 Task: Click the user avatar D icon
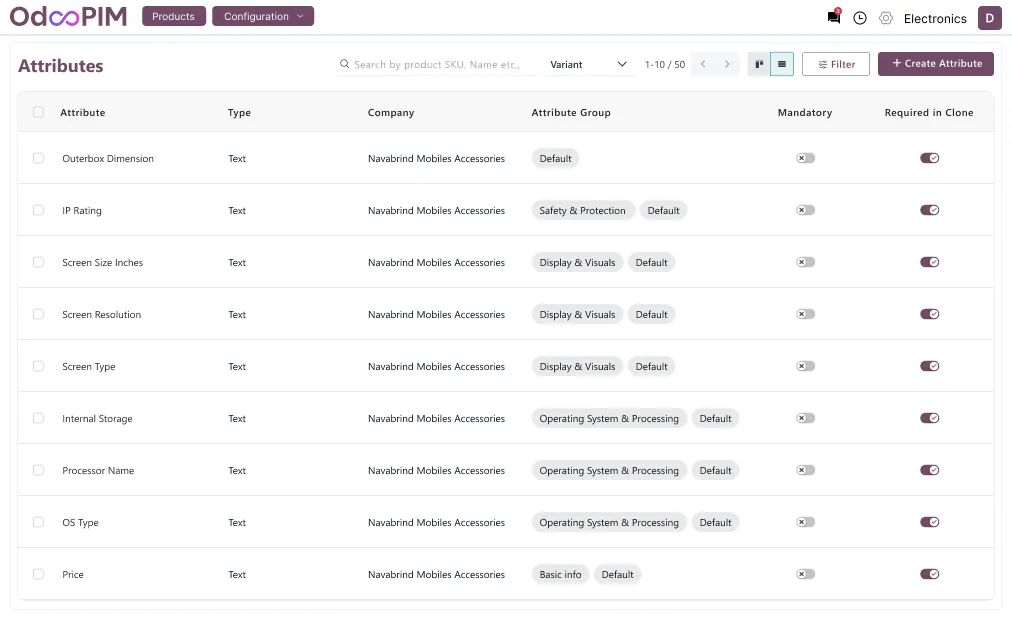989,18
